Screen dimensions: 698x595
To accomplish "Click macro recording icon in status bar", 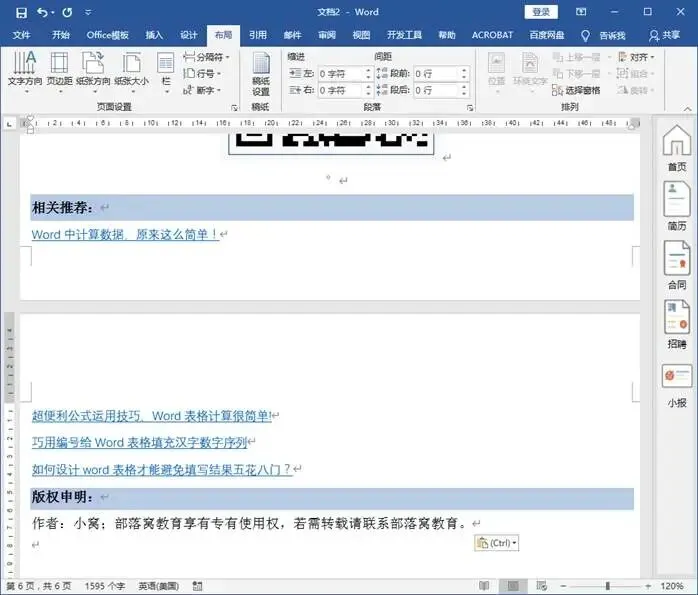I will tap(197, 586).
